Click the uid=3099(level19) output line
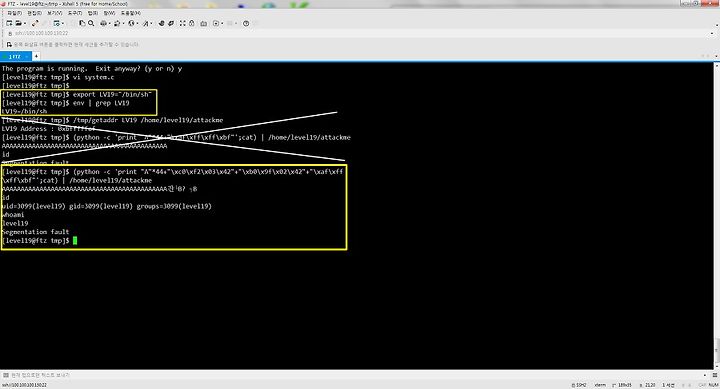This screenshot has width=720, height=389. pos(107,206)
